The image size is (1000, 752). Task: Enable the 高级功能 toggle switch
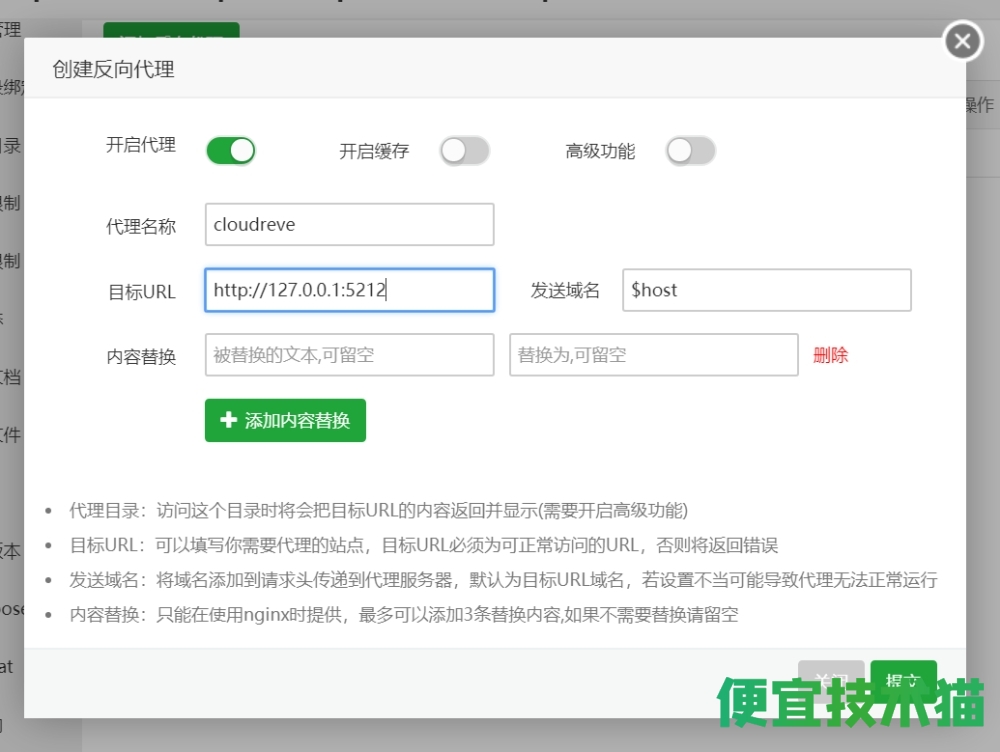tap(690, 149)
